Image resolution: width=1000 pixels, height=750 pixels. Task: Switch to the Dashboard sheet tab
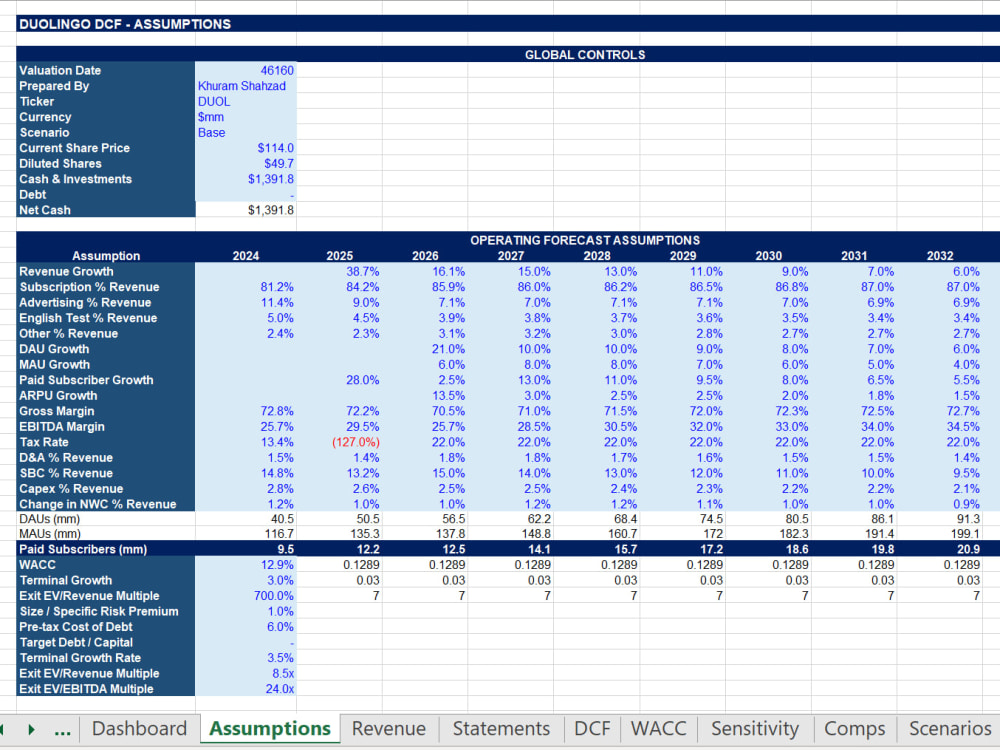click(139, 728)
